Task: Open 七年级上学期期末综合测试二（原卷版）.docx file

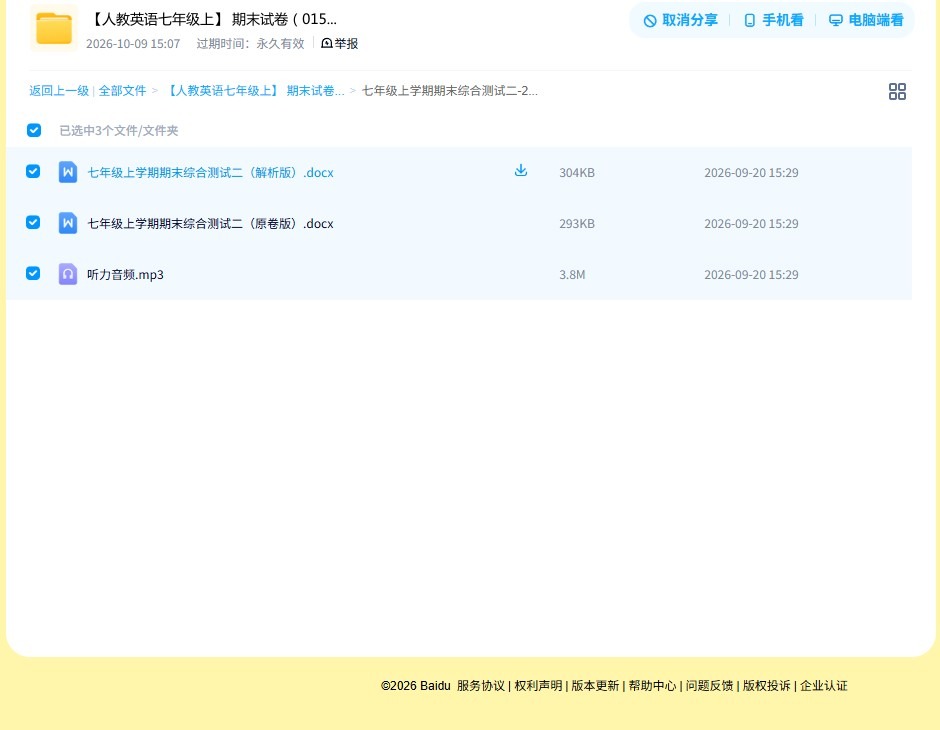Action: [x=210, y=224]
